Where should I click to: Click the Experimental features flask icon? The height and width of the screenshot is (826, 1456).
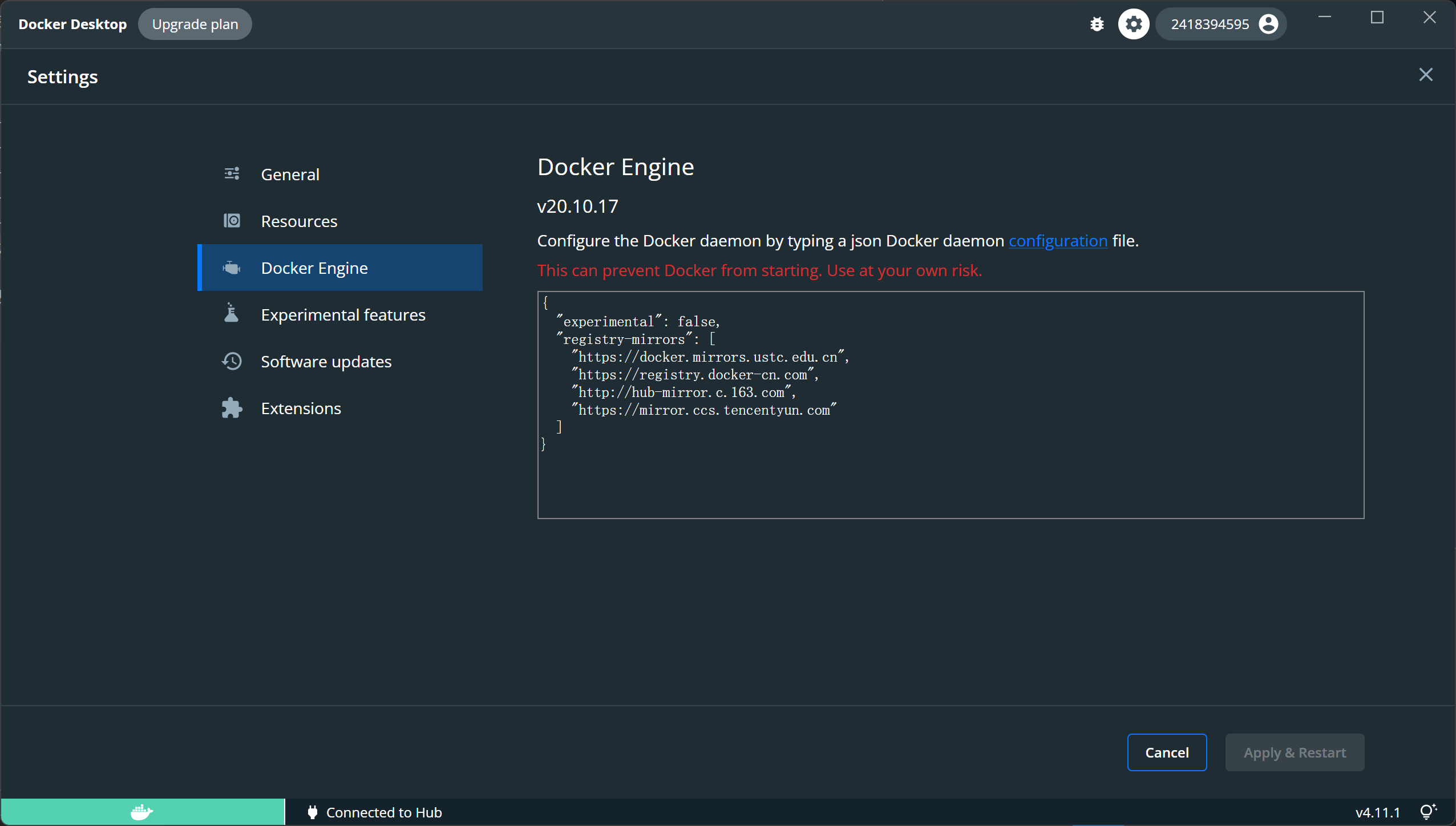click(x=232, y=314)
